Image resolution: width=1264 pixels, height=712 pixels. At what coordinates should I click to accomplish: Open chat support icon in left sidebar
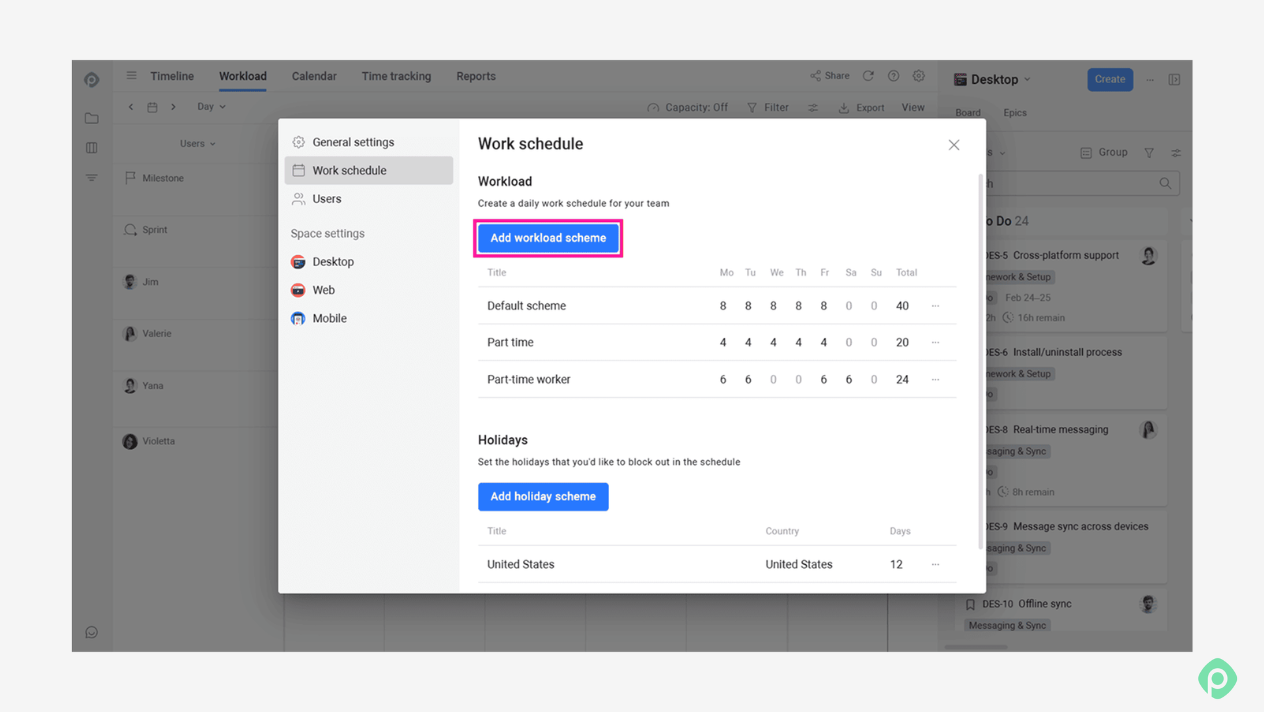tap(92, 632)
